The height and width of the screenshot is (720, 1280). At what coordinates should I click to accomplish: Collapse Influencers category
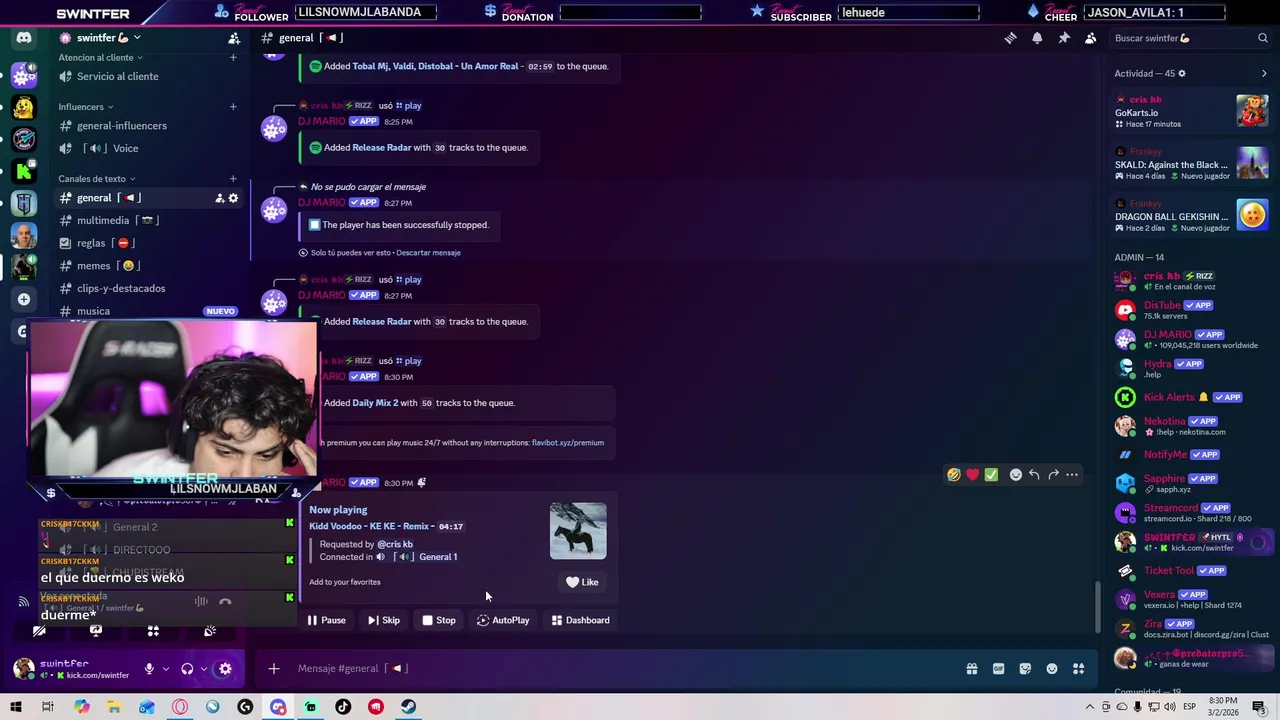click(86, 107)
